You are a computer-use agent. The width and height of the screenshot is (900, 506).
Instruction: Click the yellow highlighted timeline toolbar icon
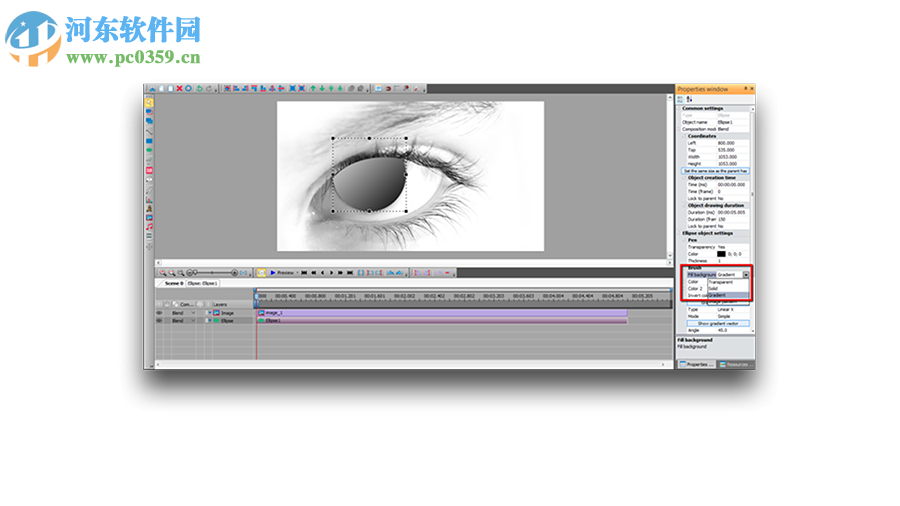261,273
